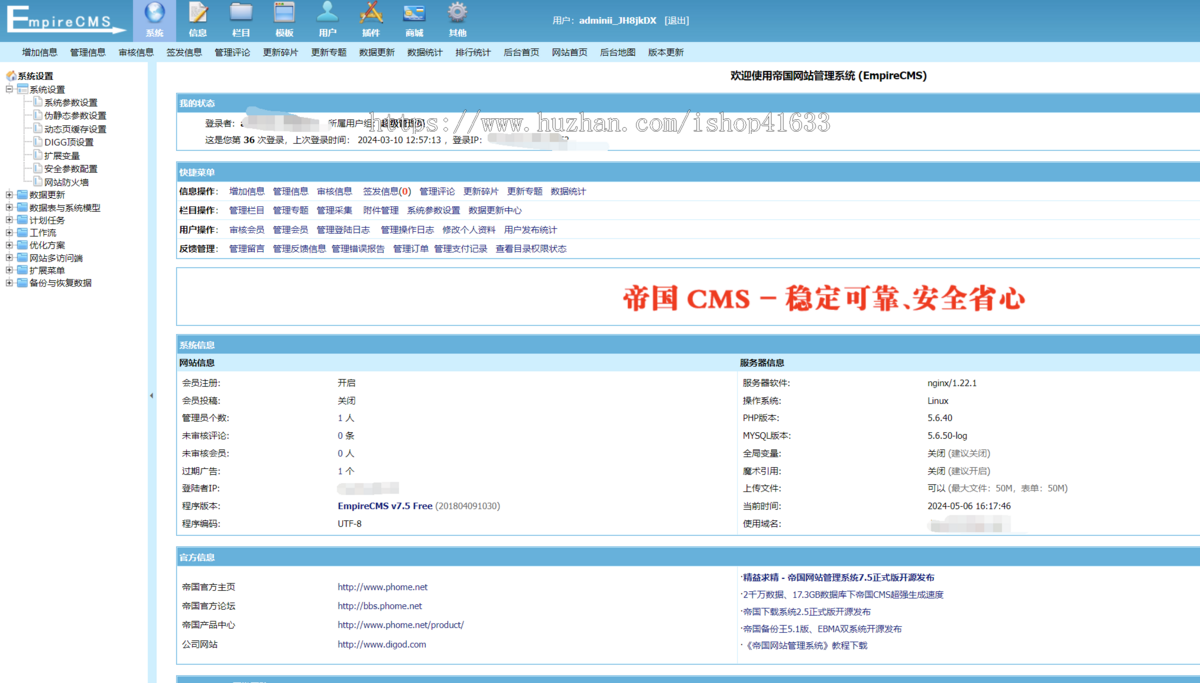Click 后台首页 in the top submenu bar
Image resolution: width=1200 pixels, height=683 pixels.
[521, 53]
